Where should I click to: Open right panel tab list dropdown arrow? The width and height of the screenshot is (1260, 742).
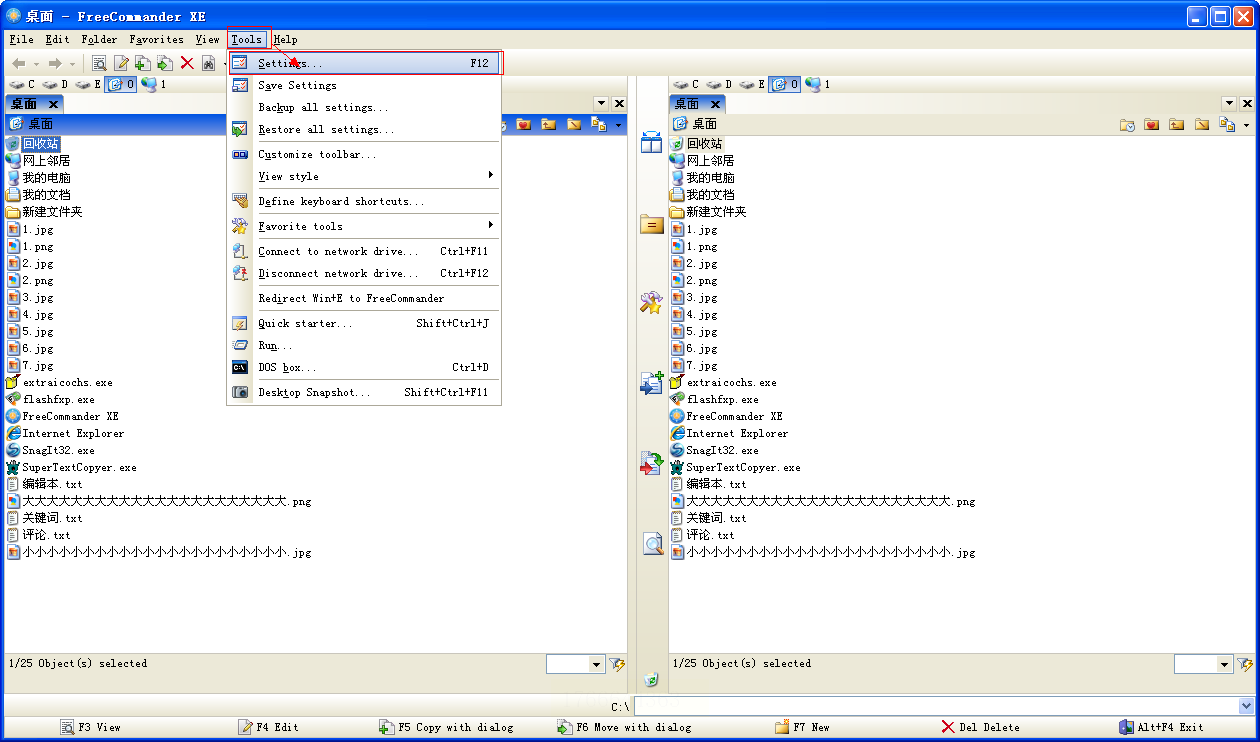tap(1229, 103)
